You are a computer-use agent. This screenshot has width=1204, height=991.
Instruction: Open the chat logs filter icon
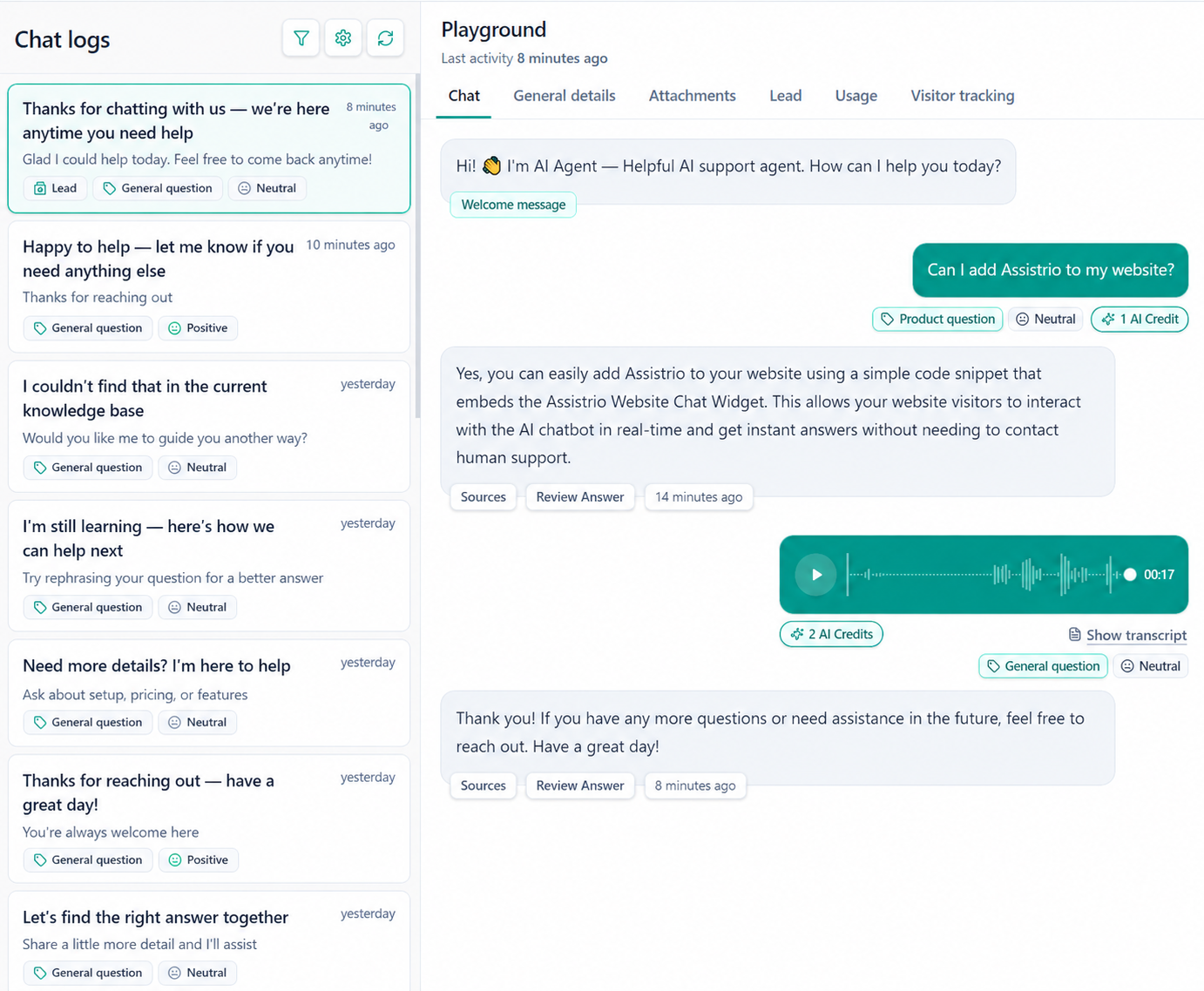(301, 38)
